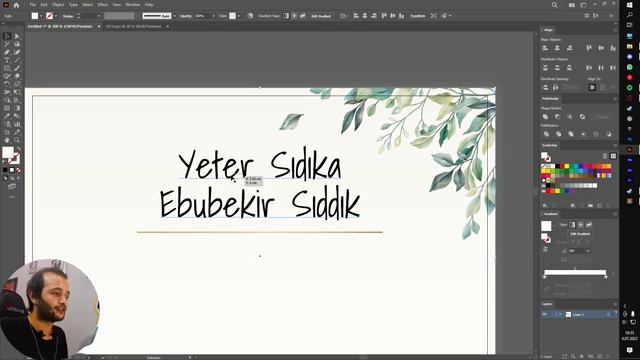Image resolution: width=640 pixels, height=360 pixels.
Task: Click Vertical Distribute Top in the Align panel
Action: click(545, 67)
